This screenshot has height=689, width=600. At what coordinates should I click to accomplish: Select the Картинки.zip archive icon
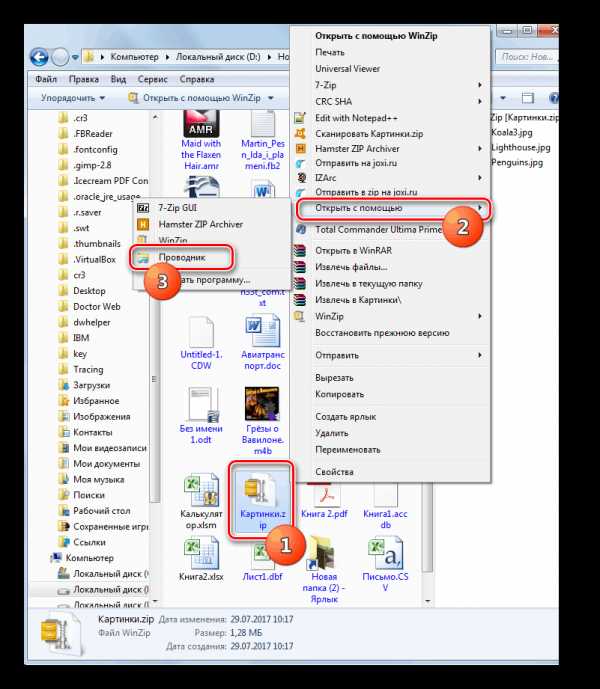click(x=260, y=488)
